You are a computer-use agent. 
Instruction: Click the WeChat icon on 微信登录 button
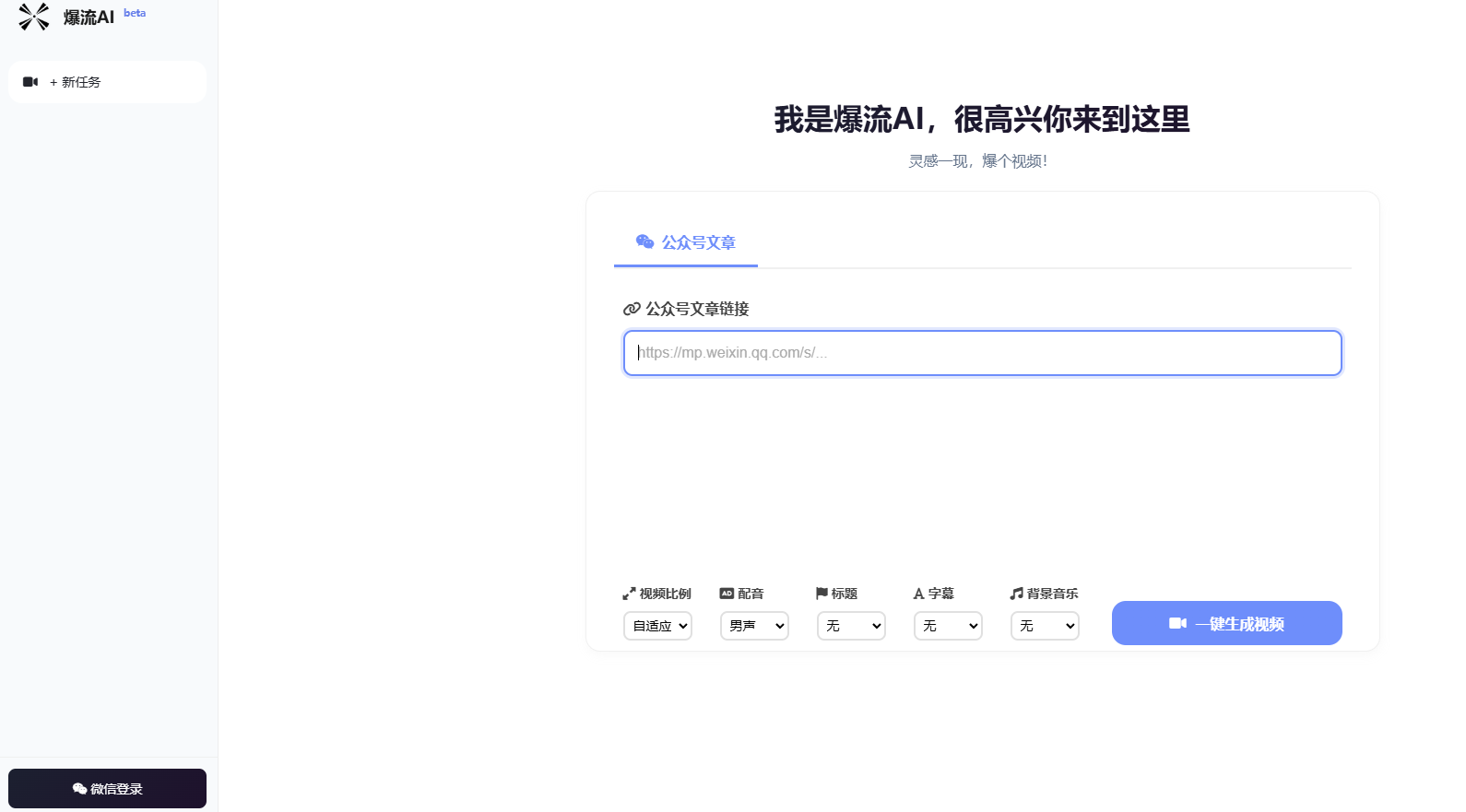coord(79,789)
